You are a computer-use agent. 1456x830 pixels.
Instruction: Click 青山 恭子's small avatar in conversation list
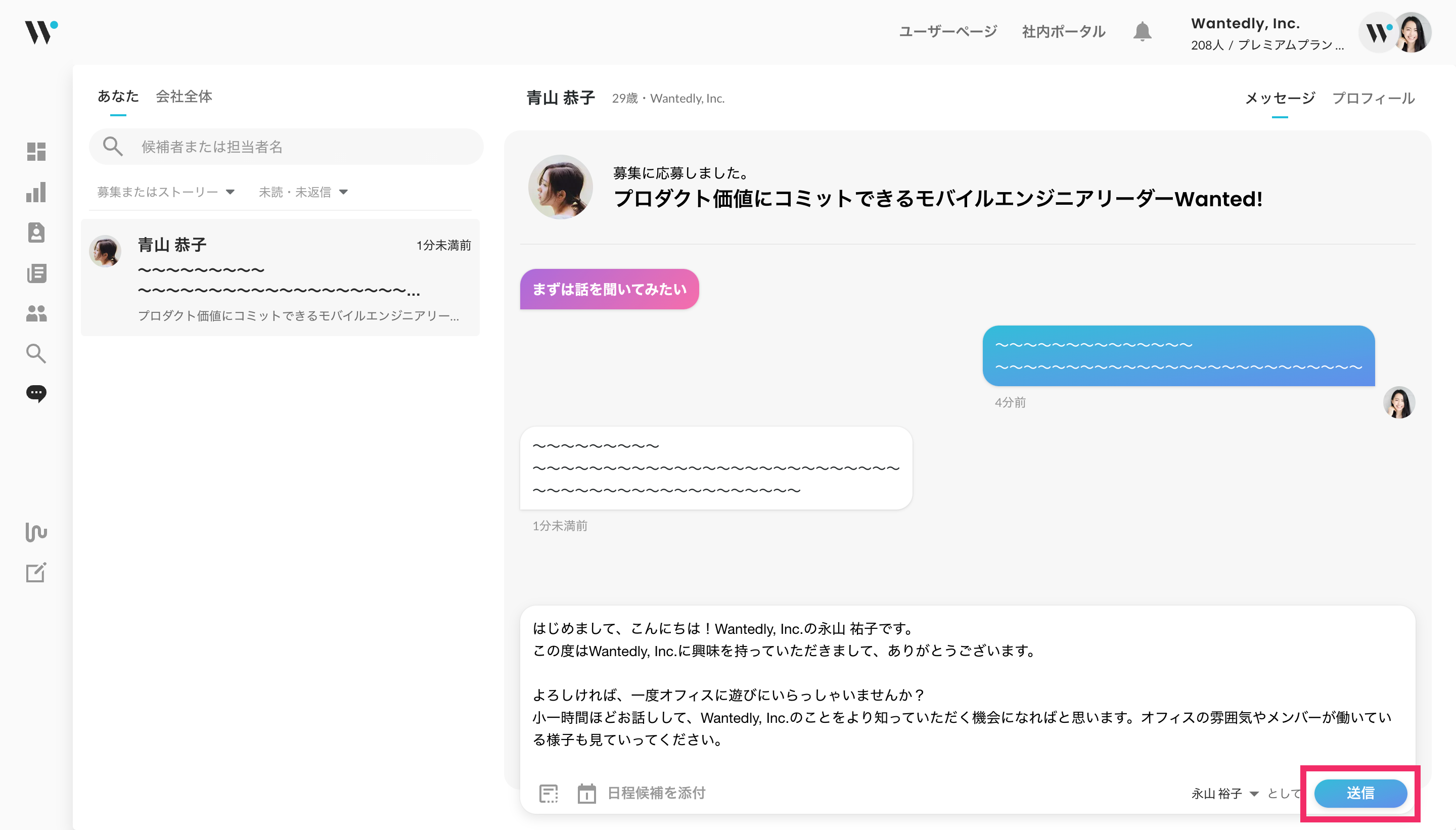point(105,251)
